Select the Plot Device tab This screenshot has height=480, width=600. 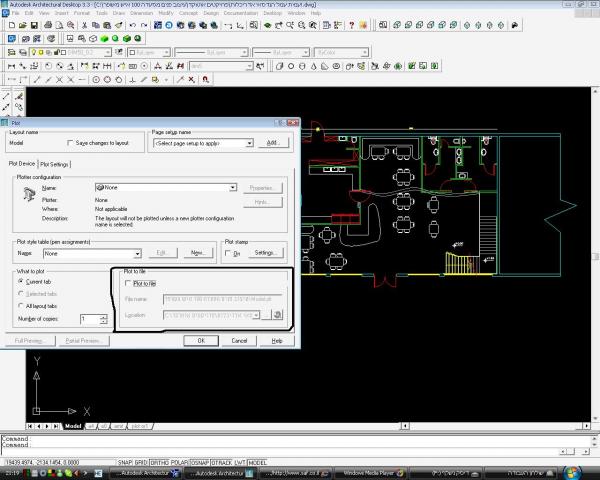[x=22, y=163]
